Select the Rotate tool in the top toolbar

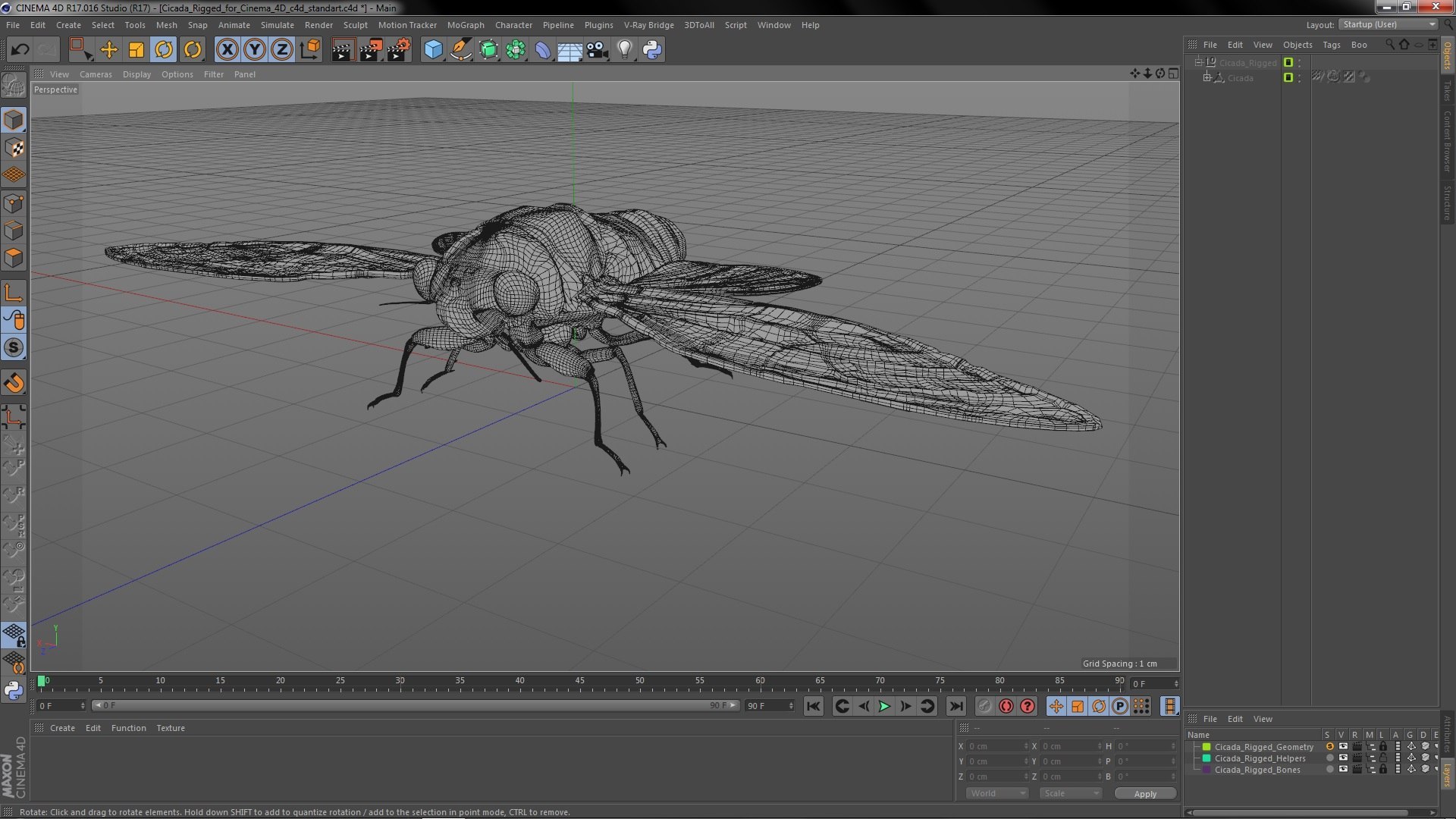[x=164, y=50]
